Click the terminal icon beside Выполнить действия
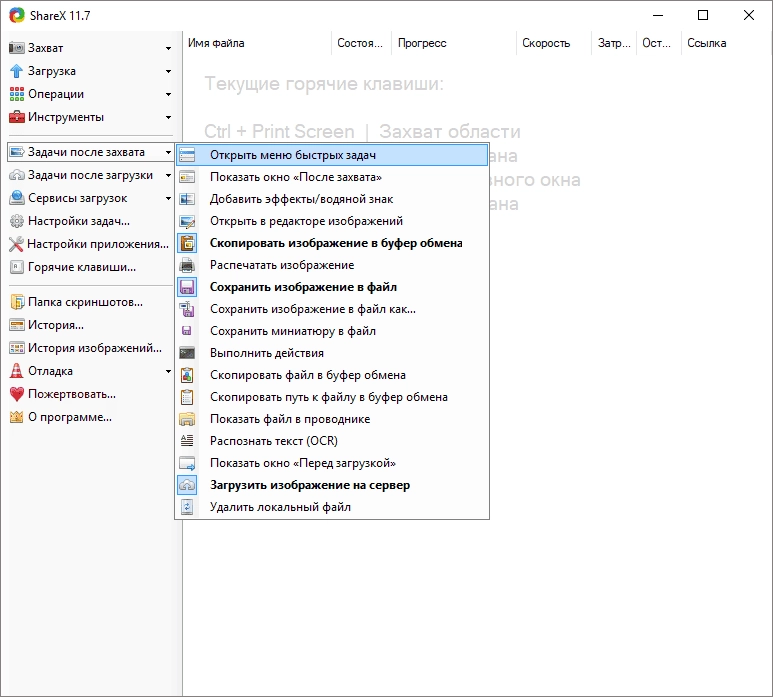The image size is (773, 697). coord(187,353)
